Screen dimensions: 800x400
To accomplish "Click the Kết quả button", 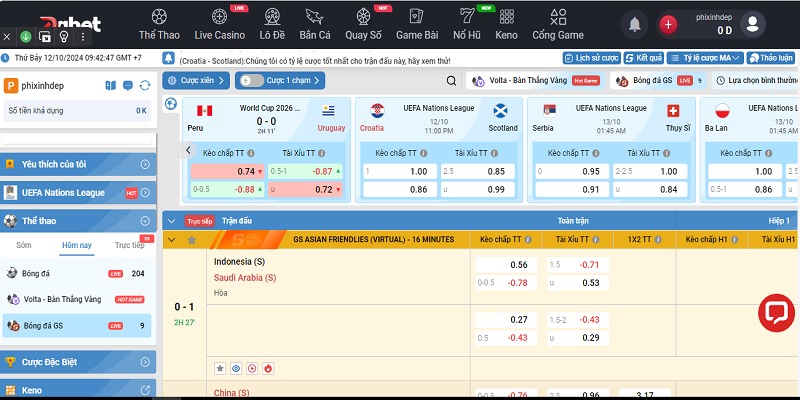I will (644, 58).
